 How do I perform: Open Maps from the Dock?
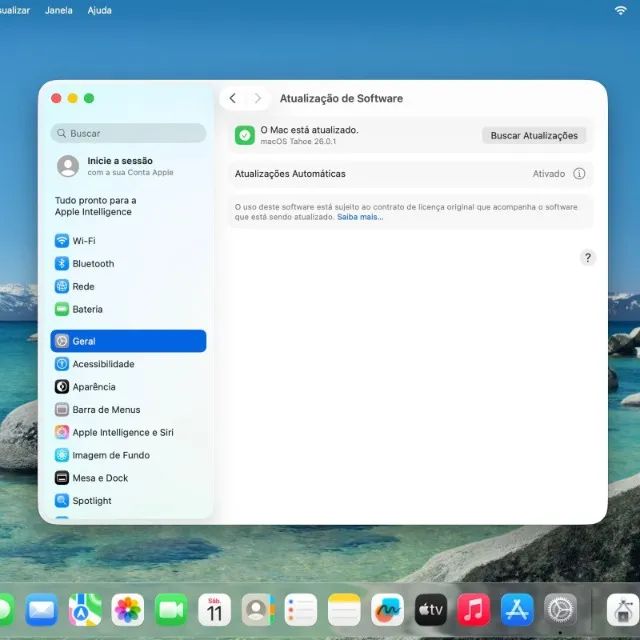click(x=85, y=610)
